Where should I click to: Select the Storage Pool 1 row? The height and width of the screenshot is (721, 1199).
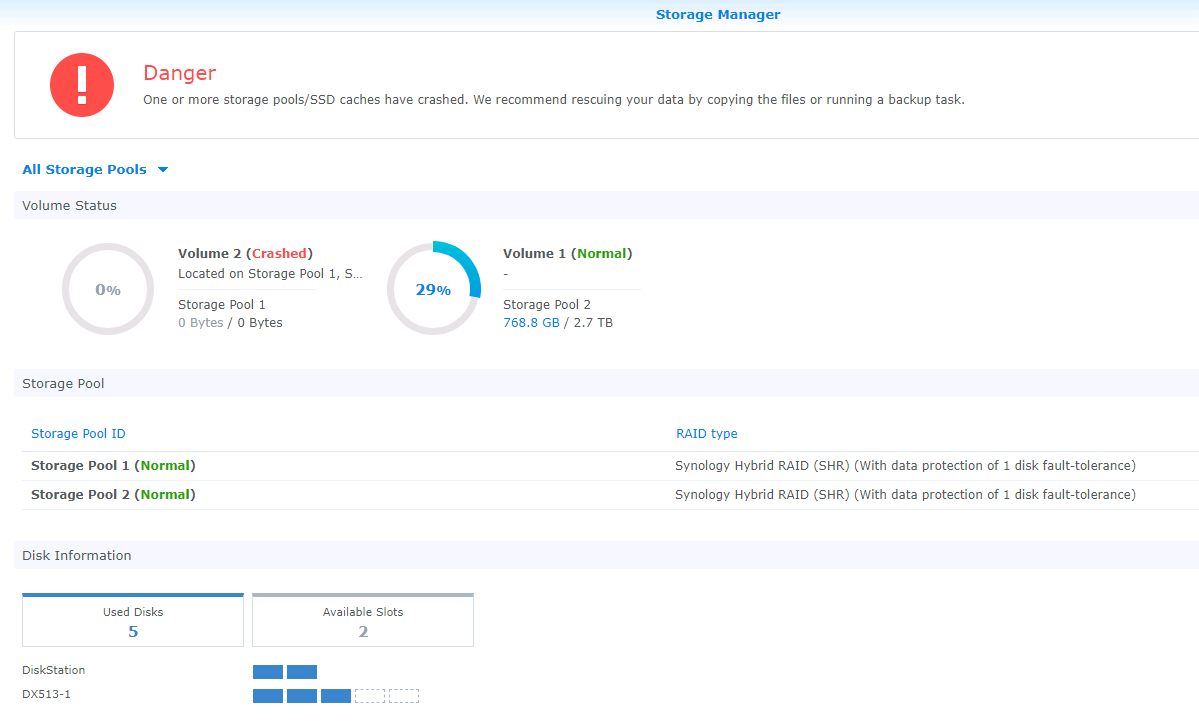113,466
